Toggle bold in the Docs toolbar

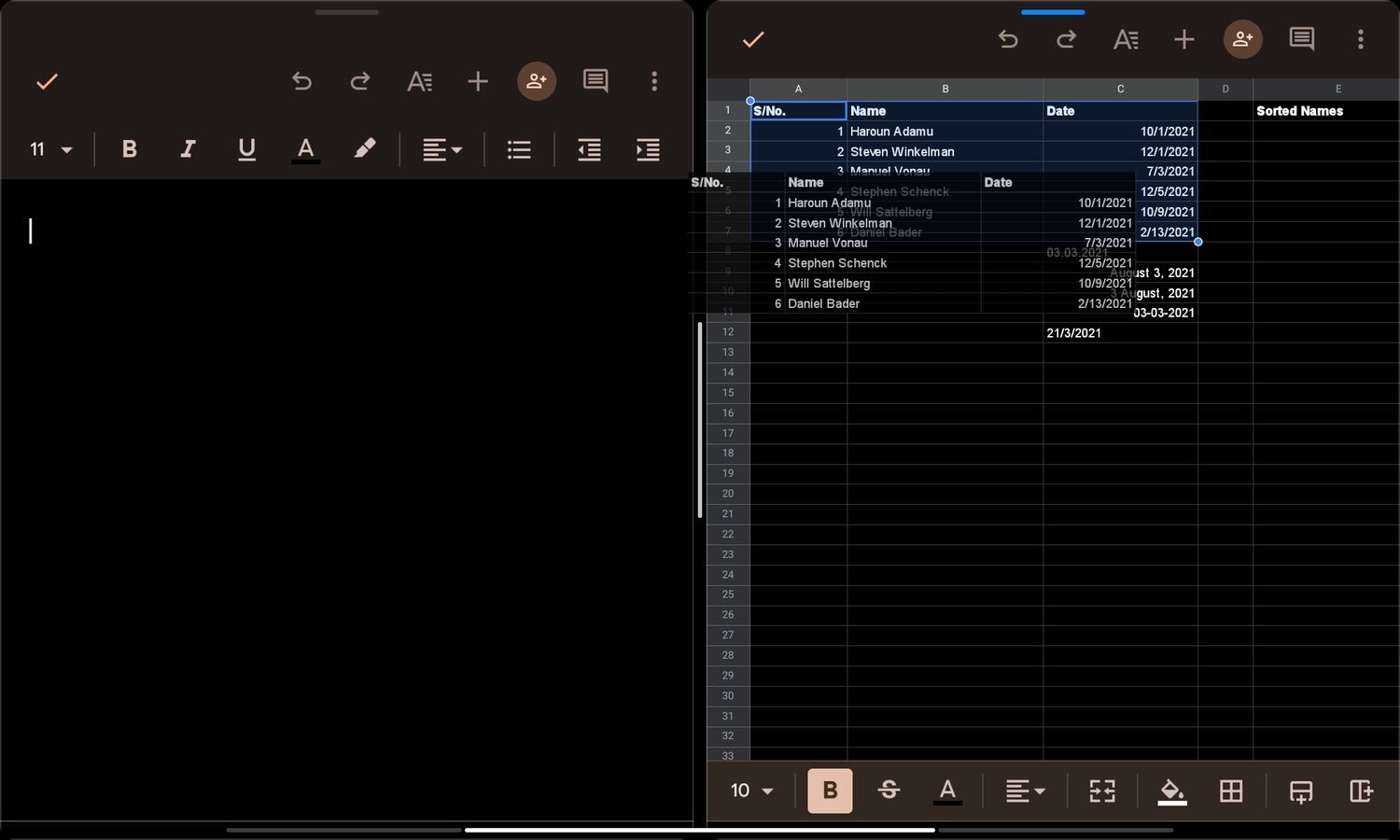(x=130, y=149)
